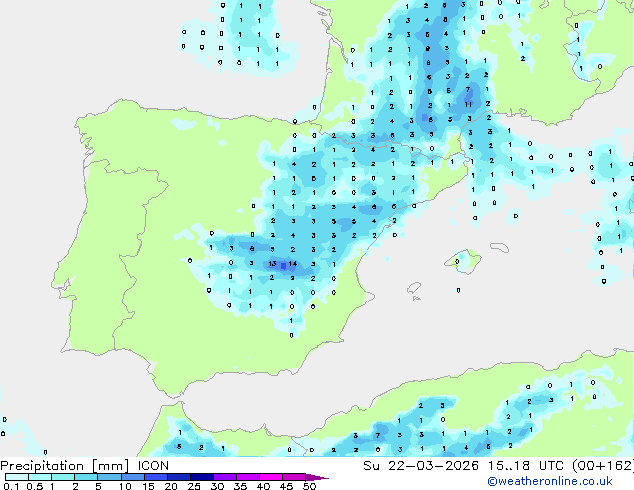Screen dimensions: 634x490
Task: Click the "11" precipitation value over southern France
Action: point(468,104)
